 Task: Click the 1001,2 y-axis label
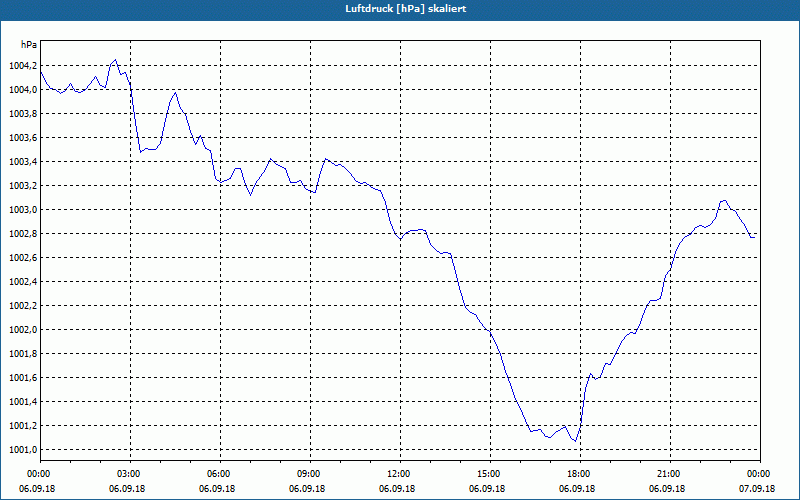[x=23, y=426]
